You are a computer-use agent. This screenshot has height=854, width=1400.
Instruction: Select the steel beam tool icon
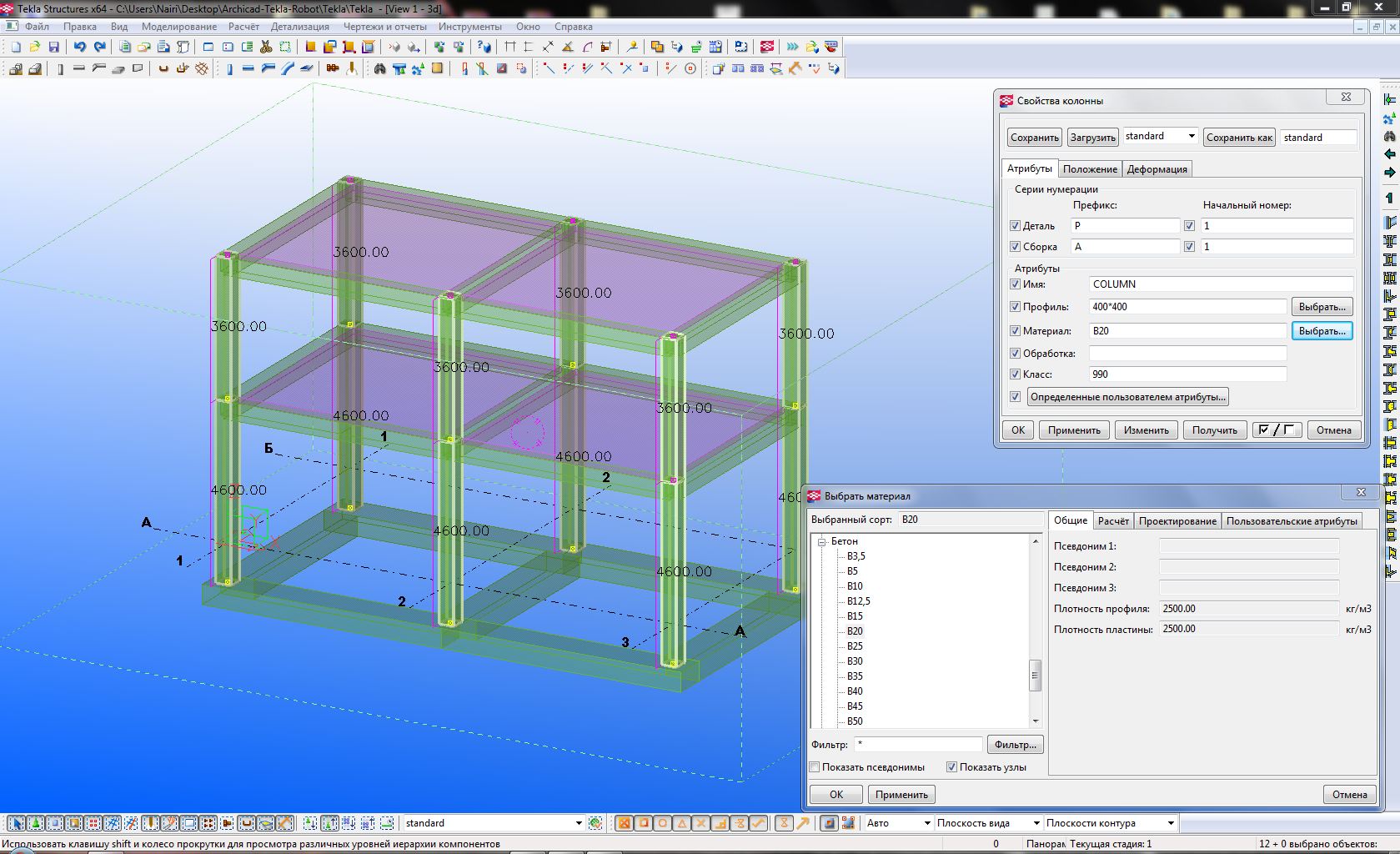tap(248, 69)
